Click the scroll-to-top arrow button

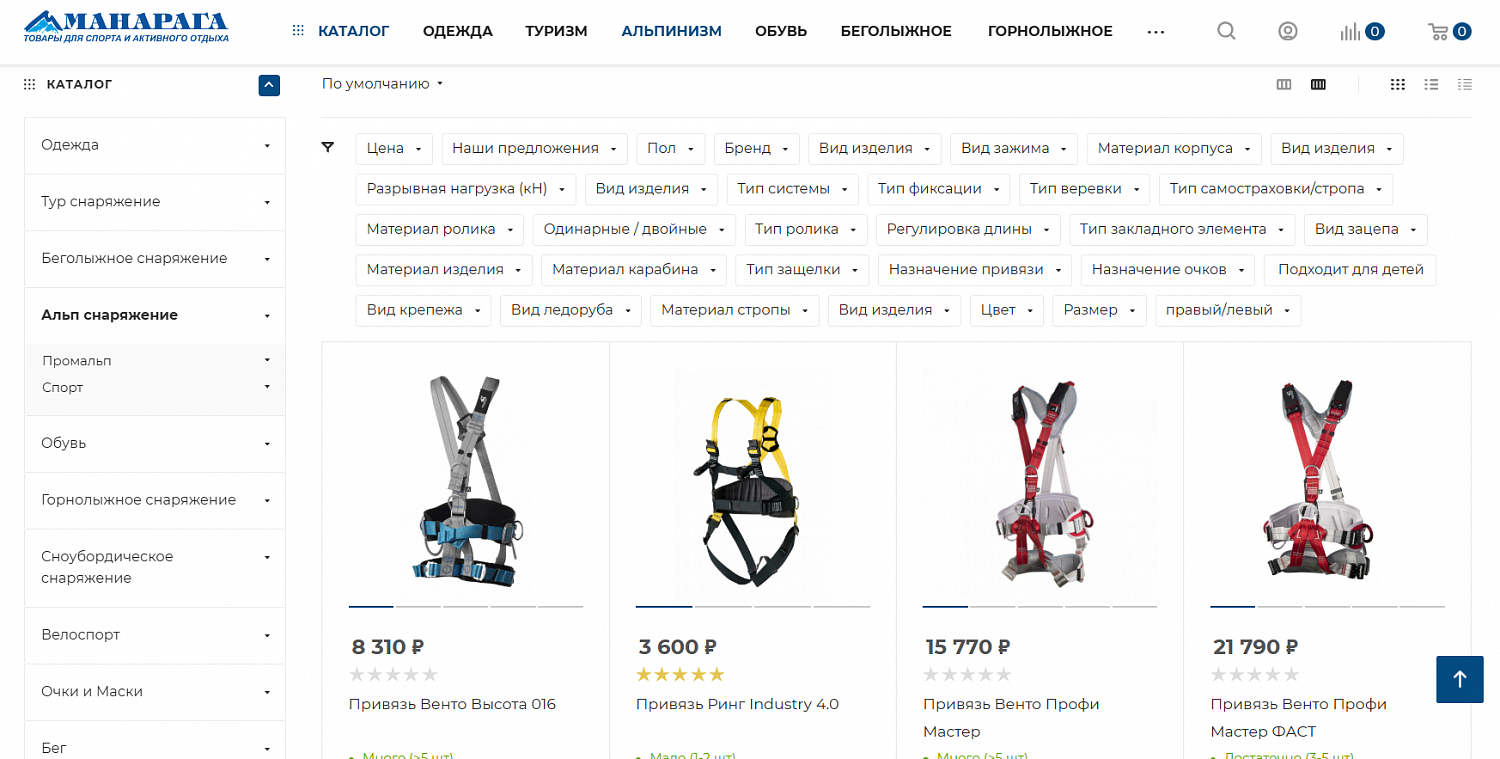point(1460,680)
